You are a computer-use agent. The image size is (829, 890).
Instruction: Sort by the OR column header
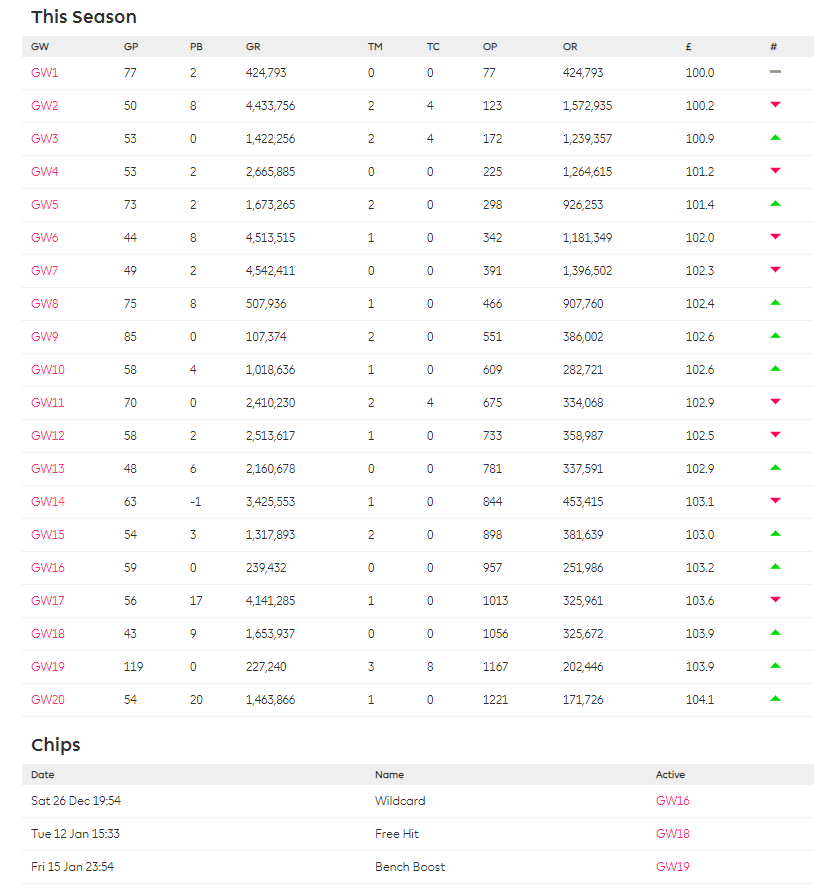[x=570, y=46]
